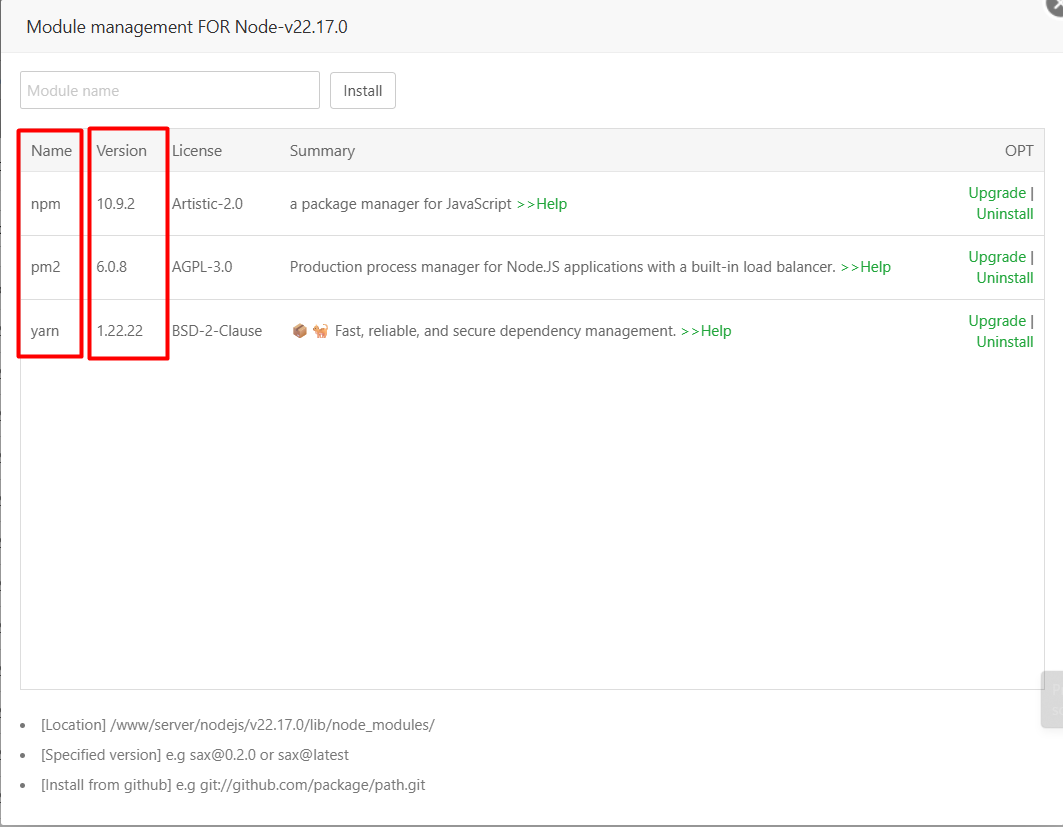Click the Name column header

(x=51, y=150)
